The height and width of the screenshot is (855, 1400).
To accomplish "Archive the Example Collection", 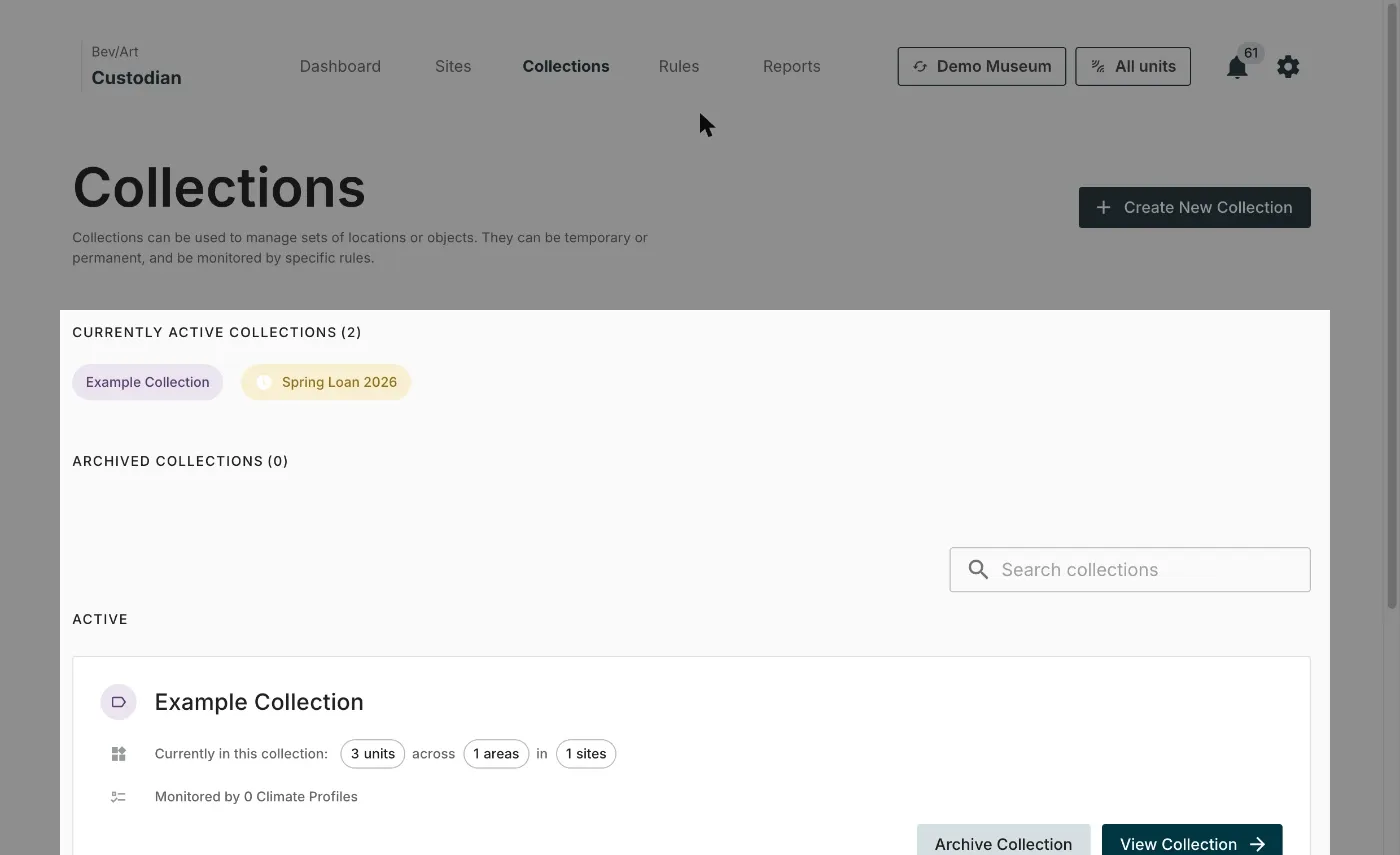I will 1003,840.
